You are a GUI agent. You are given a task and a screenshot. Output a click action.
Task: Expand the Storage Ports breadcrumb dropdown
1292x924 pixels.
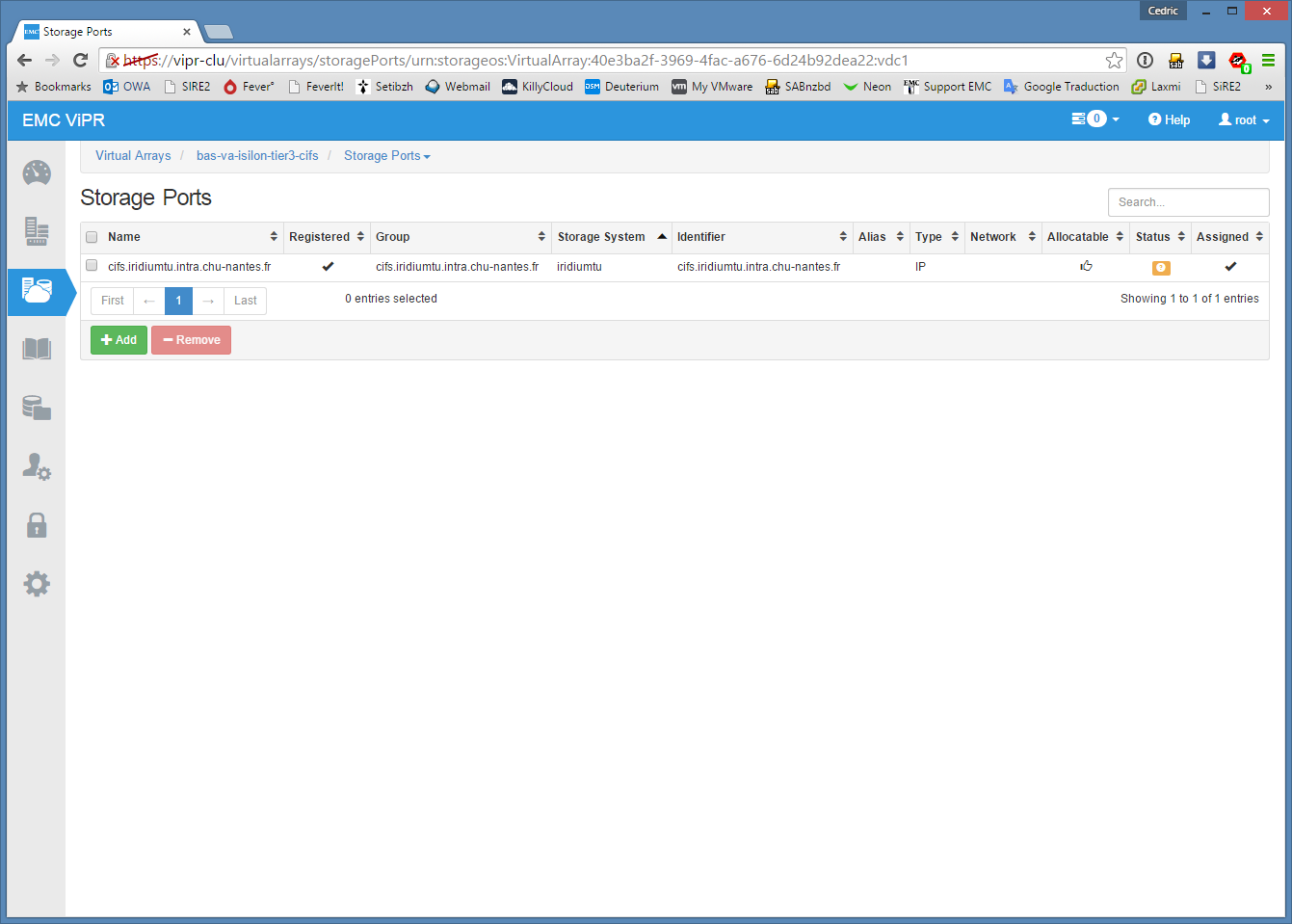tap(387, 156)
